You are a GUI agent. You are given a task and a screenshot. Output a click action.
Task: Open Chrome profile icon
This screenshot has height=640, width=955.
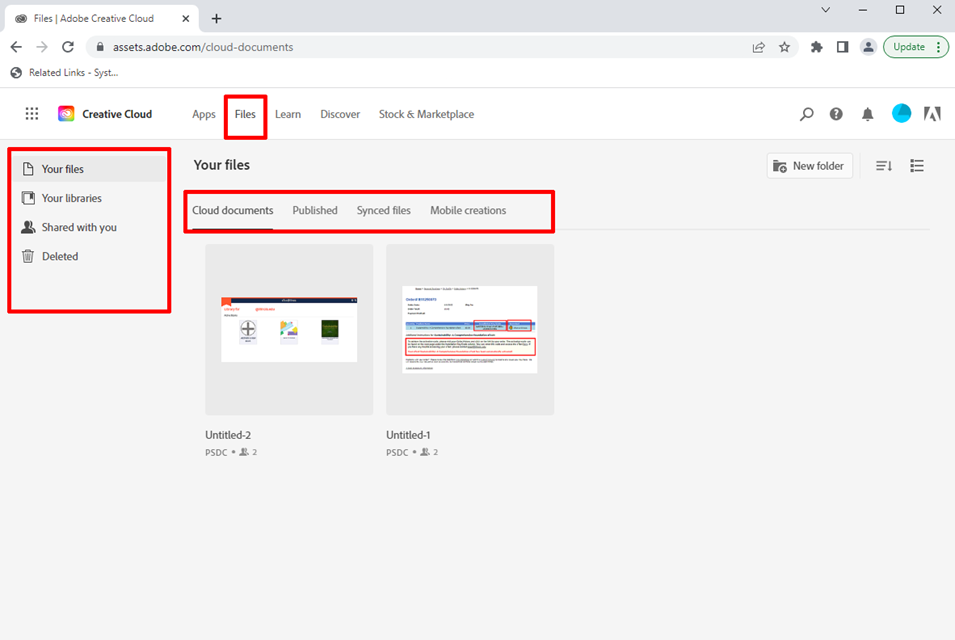868,47
